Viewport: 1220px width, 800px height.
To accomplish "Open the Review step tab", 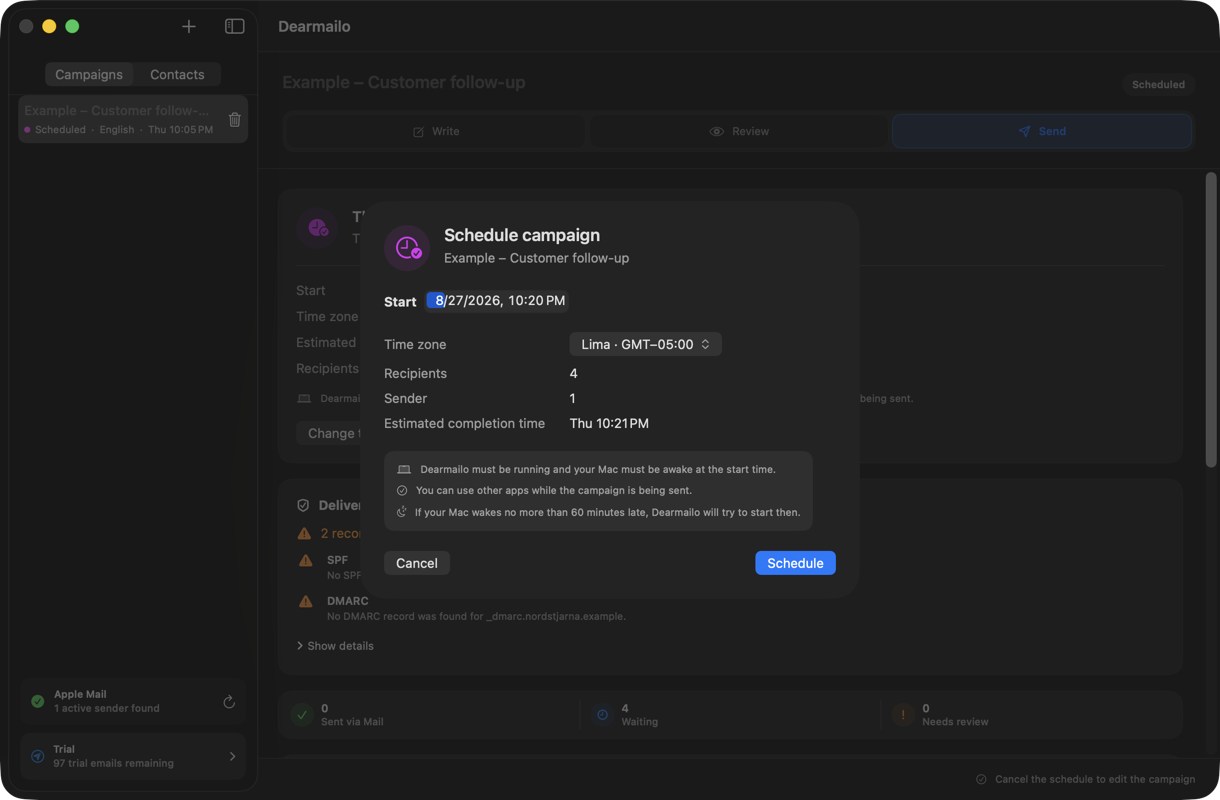I will click(739, 131).
